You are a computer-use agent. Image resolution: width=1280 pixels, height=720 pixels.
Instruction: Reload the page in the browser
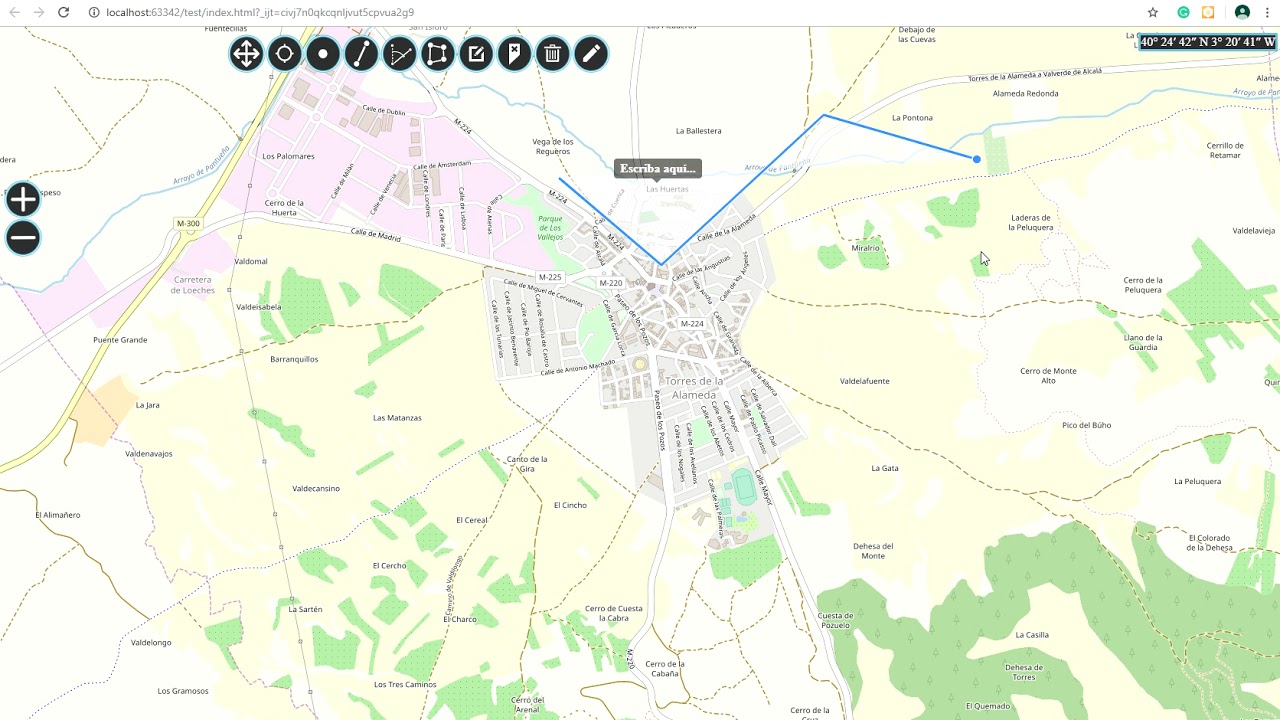pos(64,12)
